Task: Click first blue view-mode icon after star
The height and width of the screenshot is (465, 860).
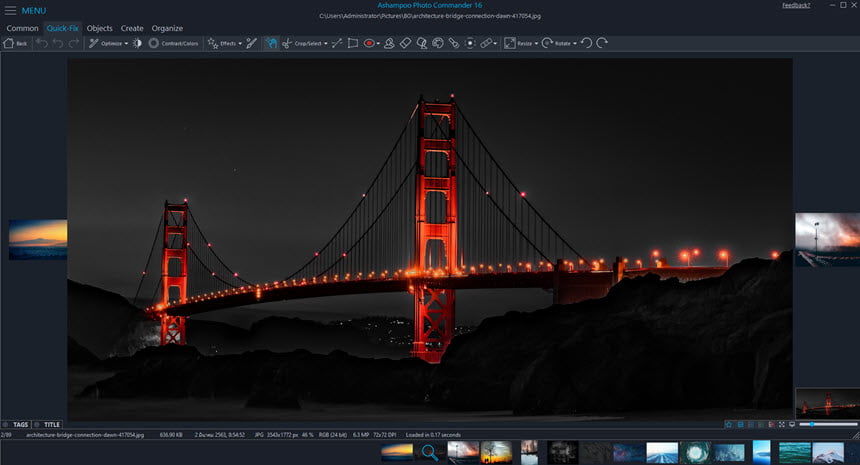Action: click(740, 424)
